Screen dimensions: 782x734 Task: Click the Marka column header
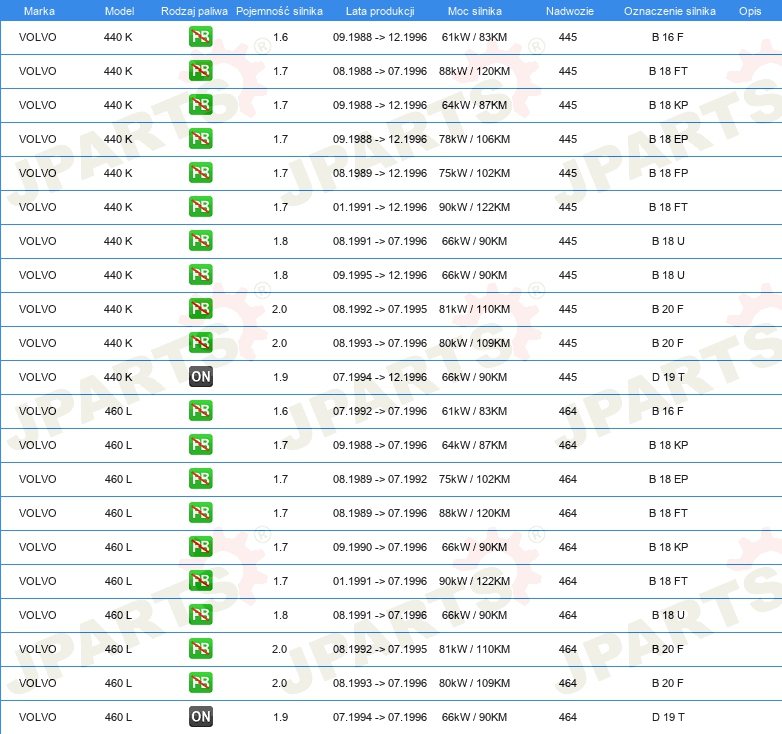coord(39,11)
